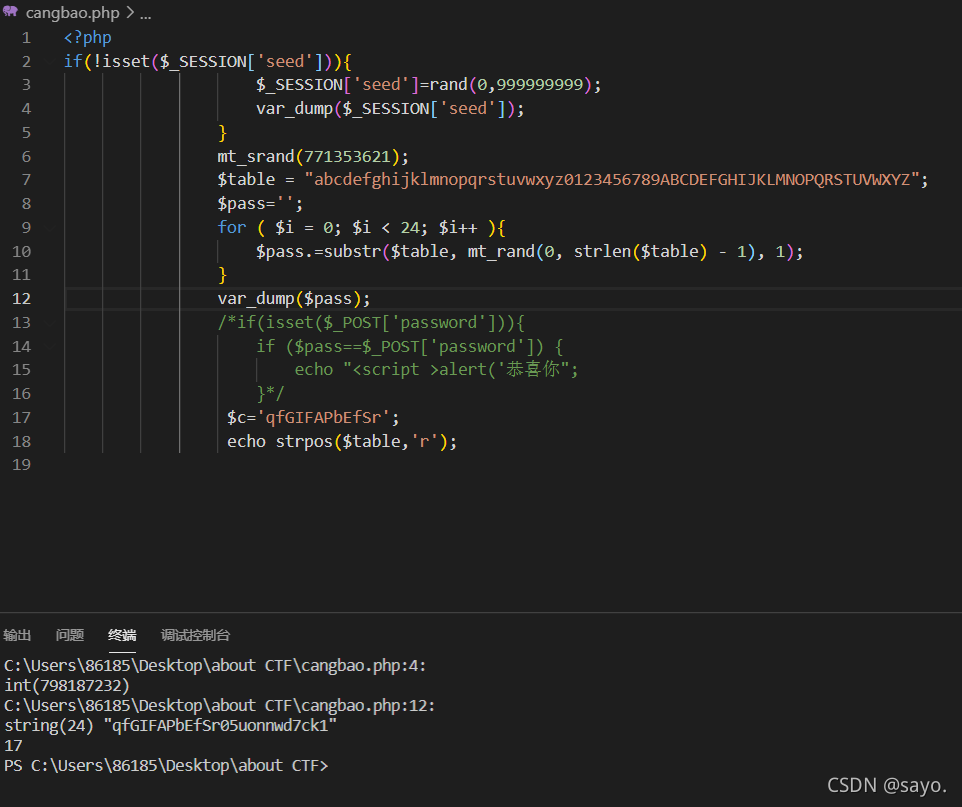The width and height of the screenshot is (962, 807).
Task: Click the comment terminator }*/ on line 16
Action: coord(270,394)
